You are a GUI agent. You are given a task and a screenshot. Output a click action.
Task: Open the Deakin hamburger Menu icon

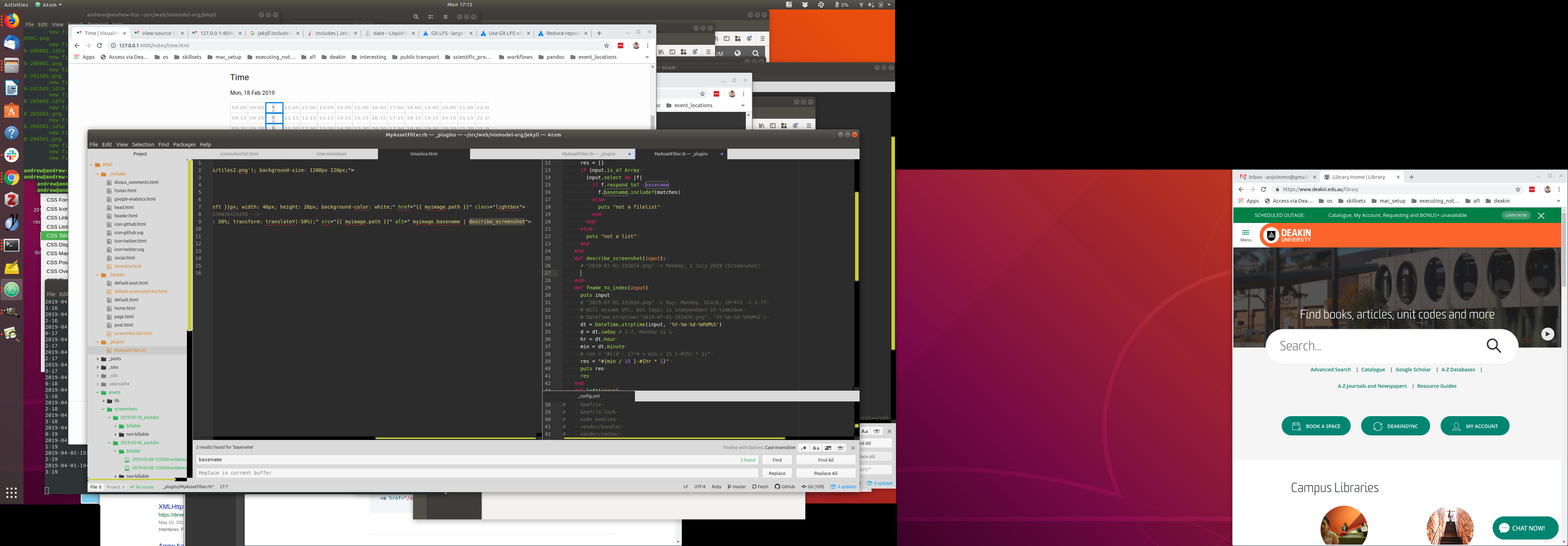click(1245, 233)
